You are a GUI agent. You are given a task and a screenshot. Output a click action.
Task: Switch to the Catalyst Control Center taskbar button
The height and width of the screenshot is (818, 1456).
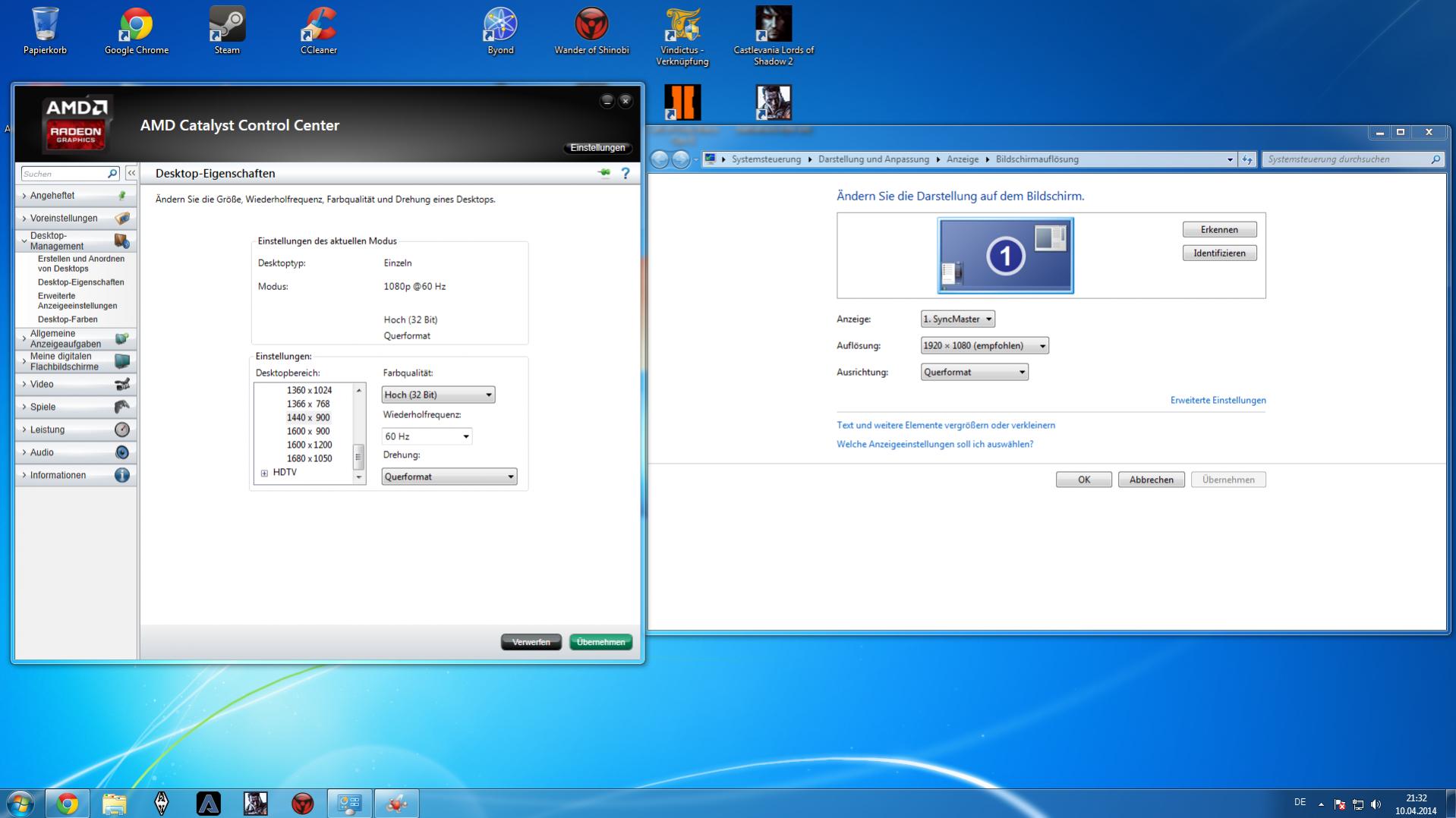coord(396,804)
